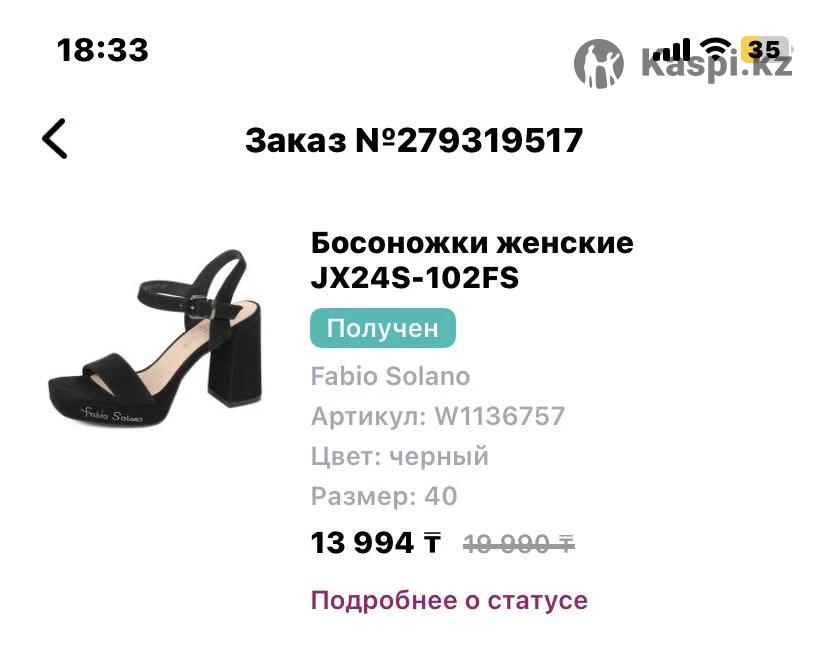Tap the Kaspi.kz logo icon
This screenshot has width=828, height=664.
point(598,64)
